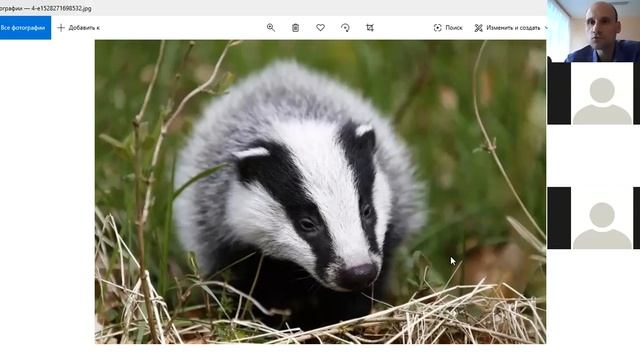The height and width of the screenshot is (360, 640).
Task: Click the Поиск label text
Action: tap(454, 28)
